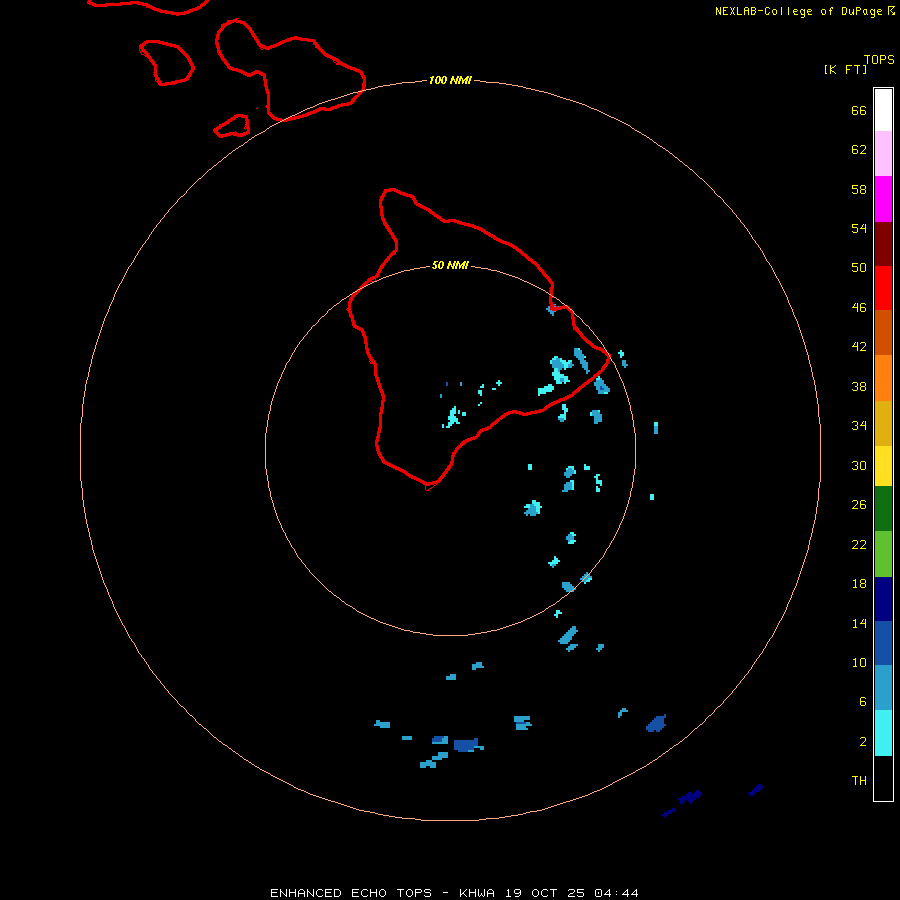This screenshot has width=900, height=900.
Task: Click the 50 NMI range ring label
Action: (x=450, y=265)
